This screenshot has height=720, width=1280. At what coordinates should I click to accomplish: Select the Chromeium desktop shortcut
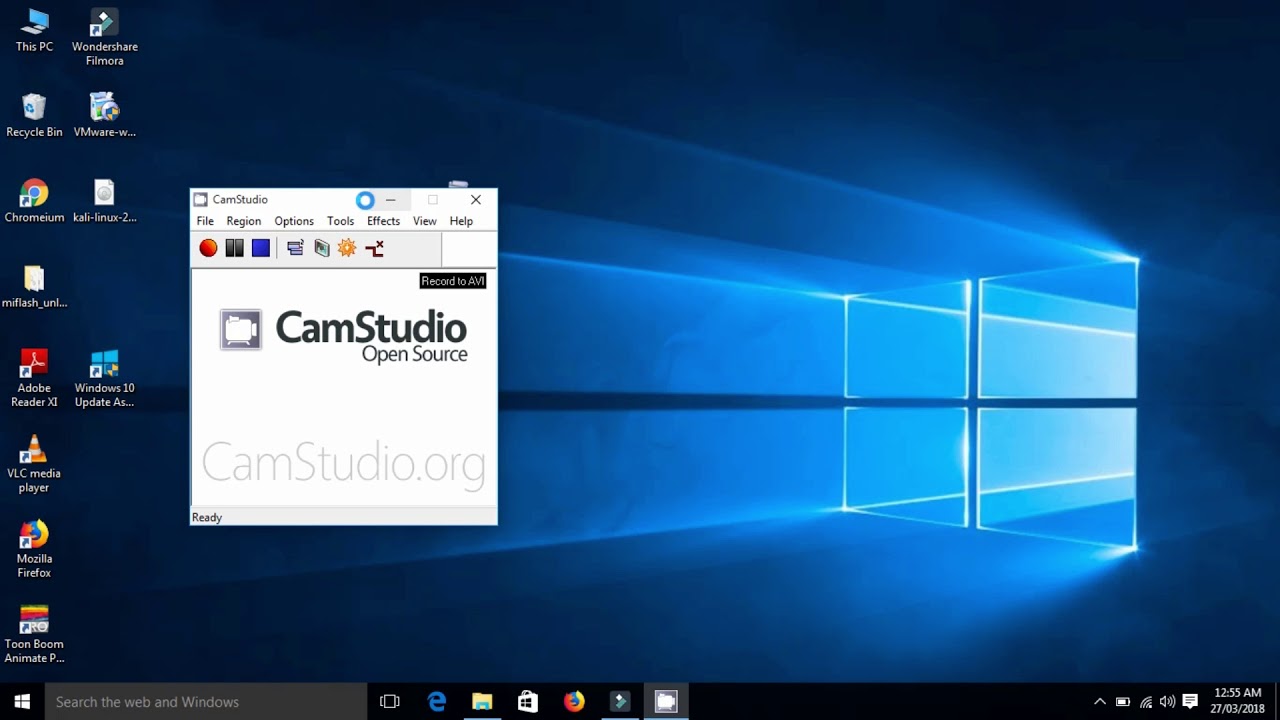(x=34, y=201)
